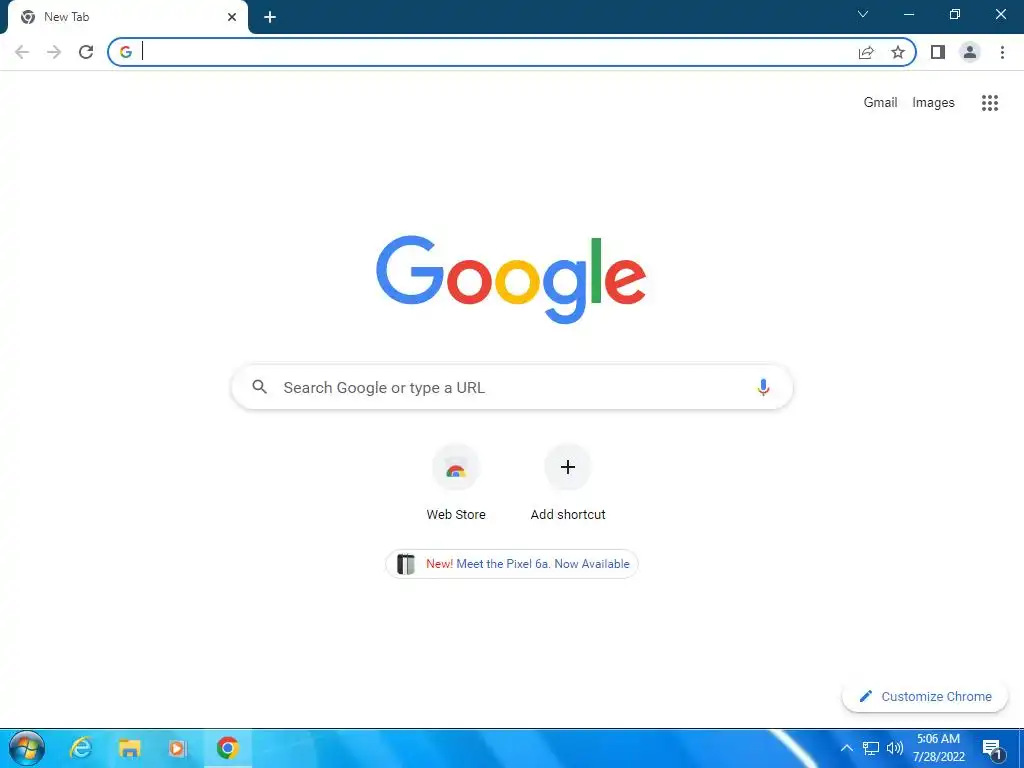Open the Images link
1024x768 pixels.
(933, 103)
